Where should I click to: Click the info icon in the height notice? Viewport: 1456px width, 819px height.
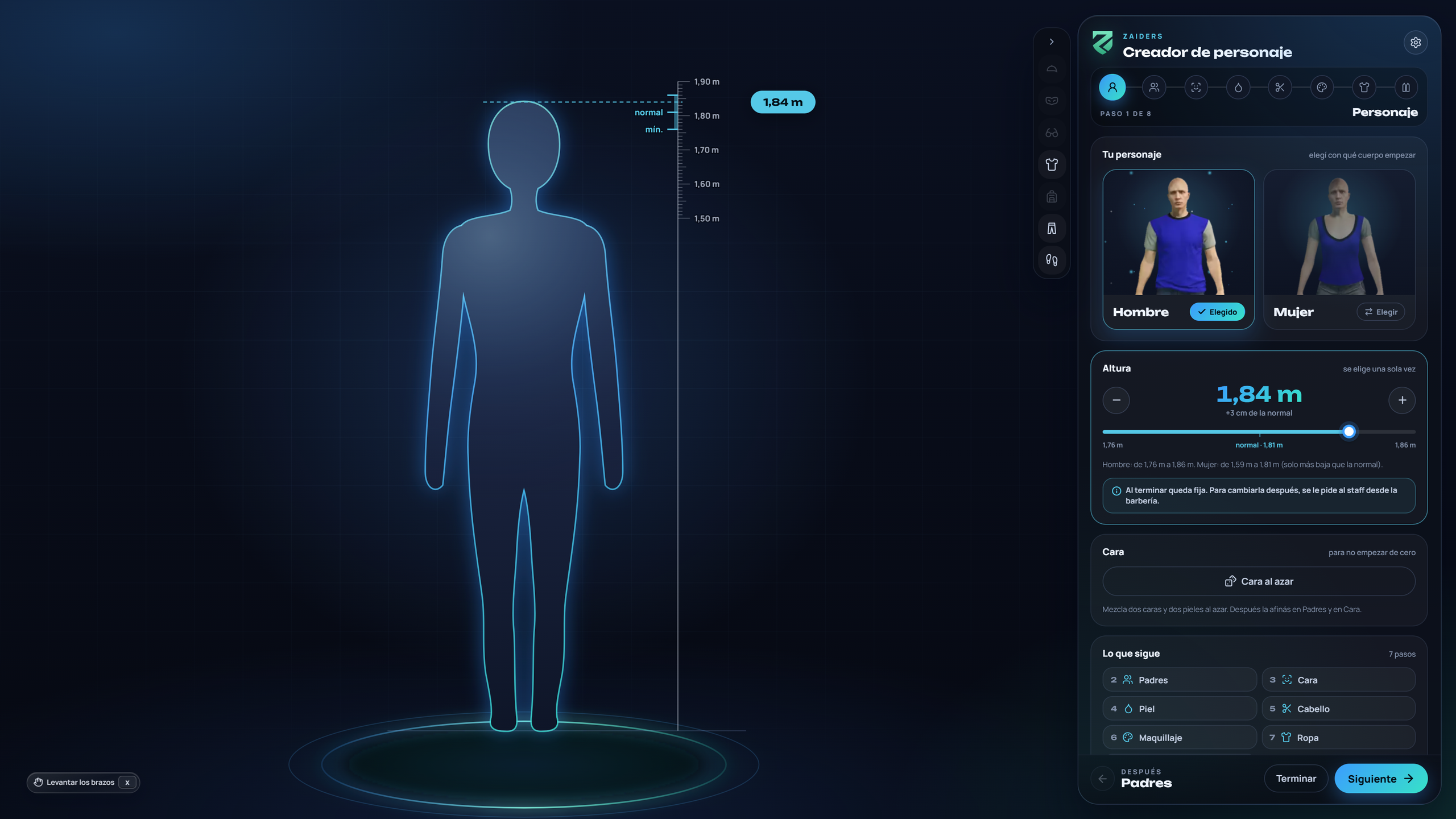pos(1116,491)
